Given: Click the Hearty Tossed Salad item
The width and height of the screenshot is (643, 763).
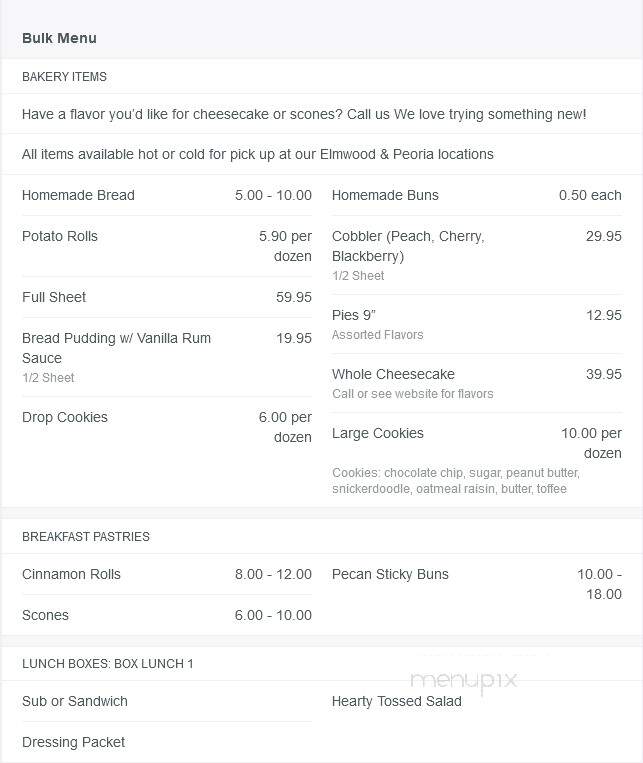Looking at the screenshot, I should click(x=397, y=701).
